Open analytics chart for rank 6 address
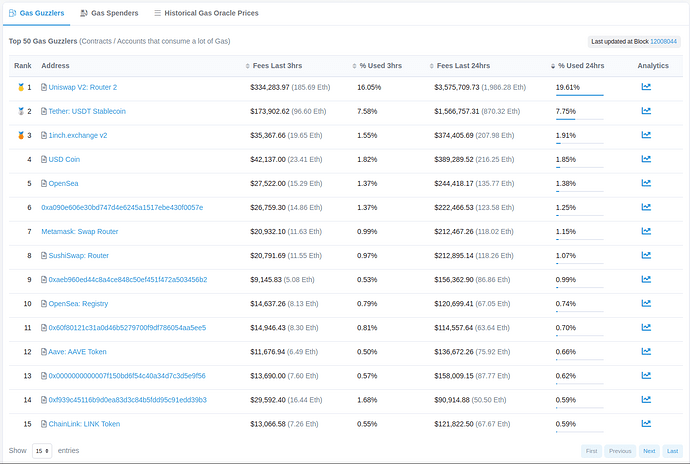Screen dimensions: 690x464 pos(646,207)
